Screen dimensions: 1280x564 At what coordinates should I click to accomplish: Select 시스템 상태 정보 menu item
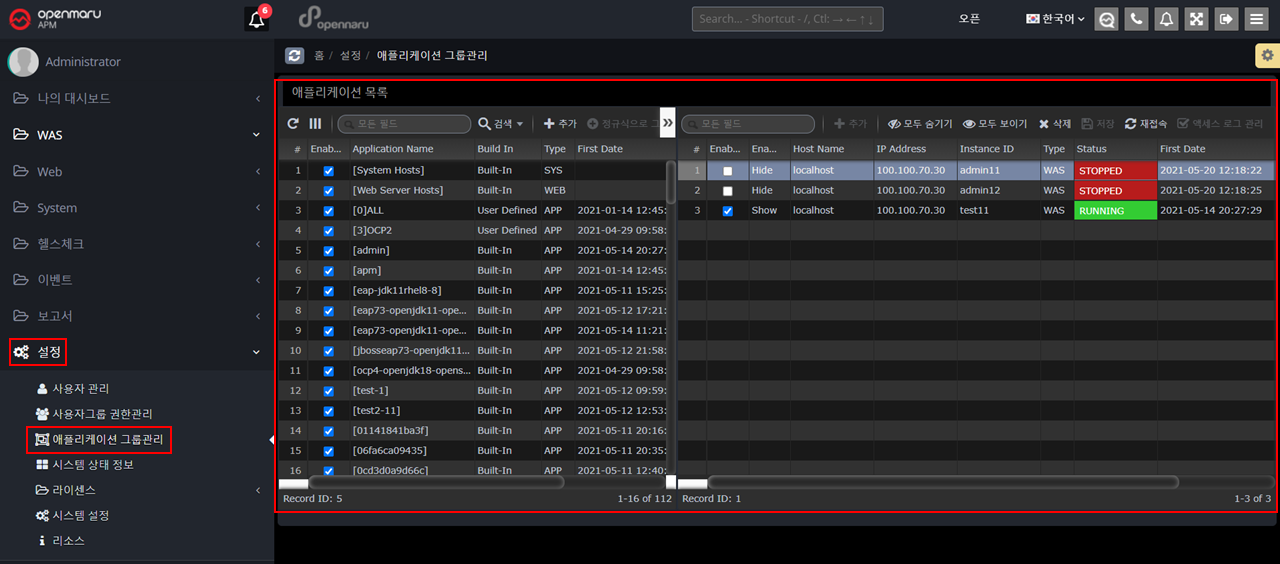pos(92,465)
